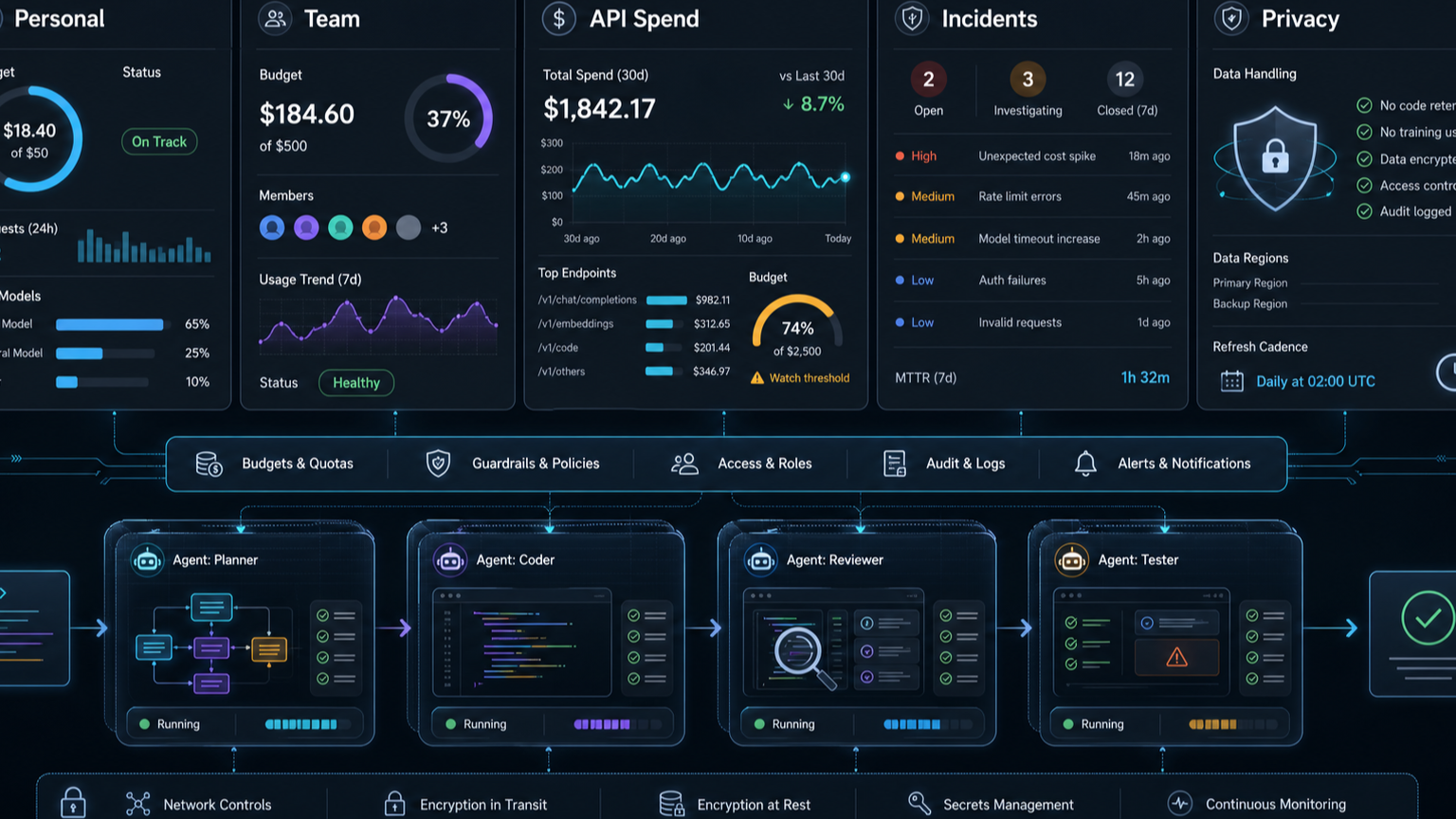Select the Access & Roles people icon
Screen dimensions: 1456x819
coord(684,464)
